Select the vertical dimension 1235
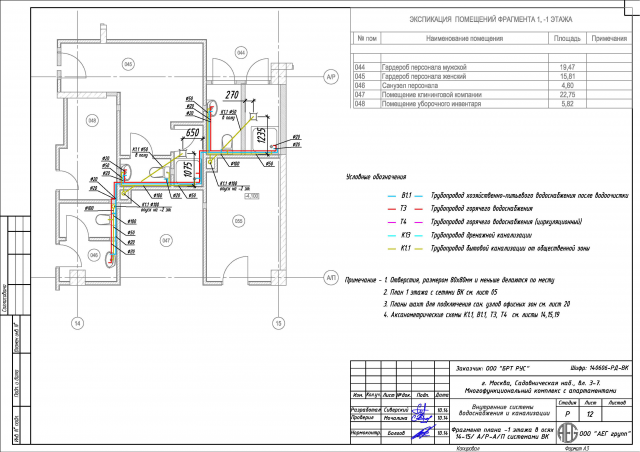Screen dimensions: 640x452 261,135
